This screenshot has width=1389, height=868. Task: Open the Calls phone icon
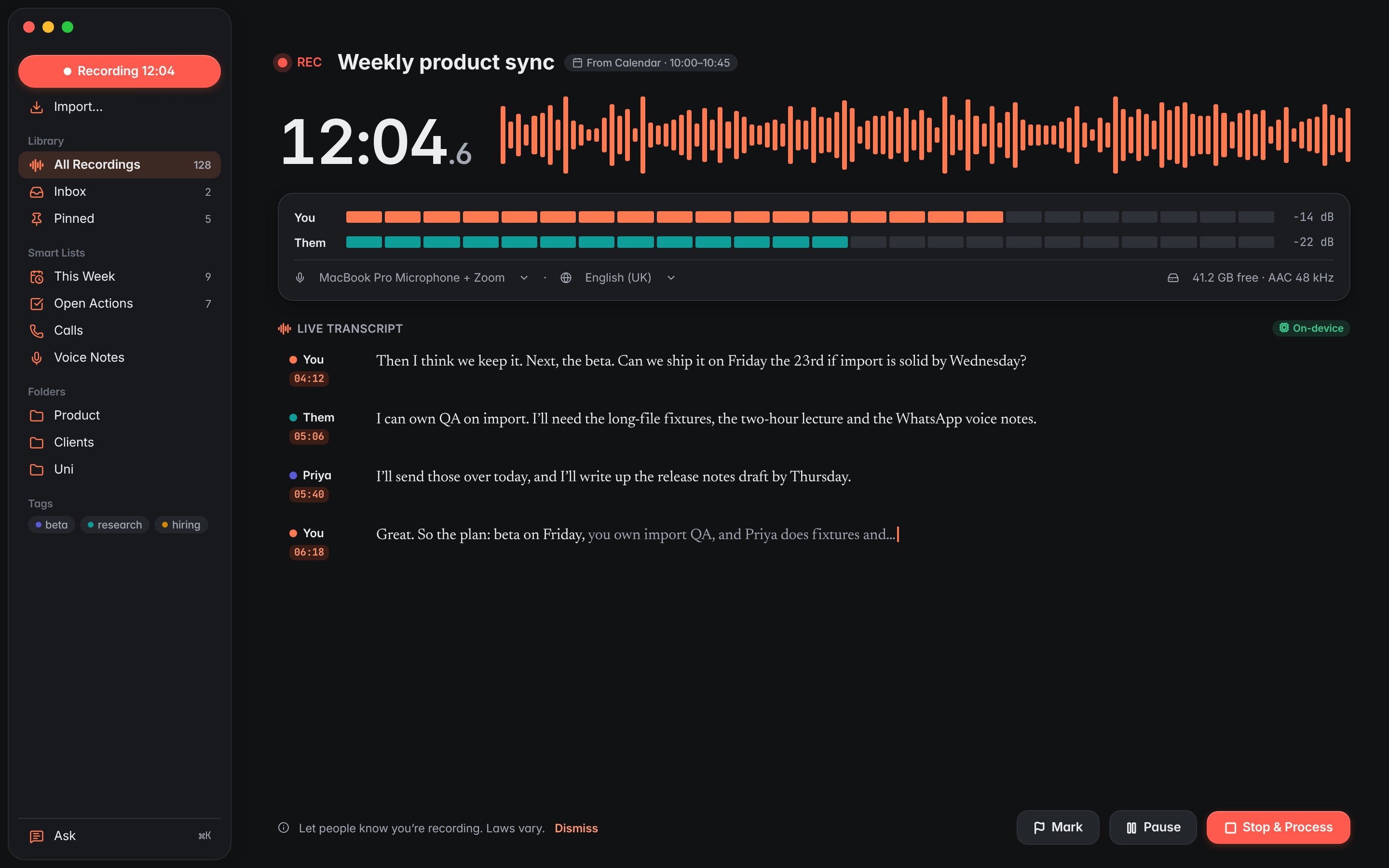(x=37, y=331)
